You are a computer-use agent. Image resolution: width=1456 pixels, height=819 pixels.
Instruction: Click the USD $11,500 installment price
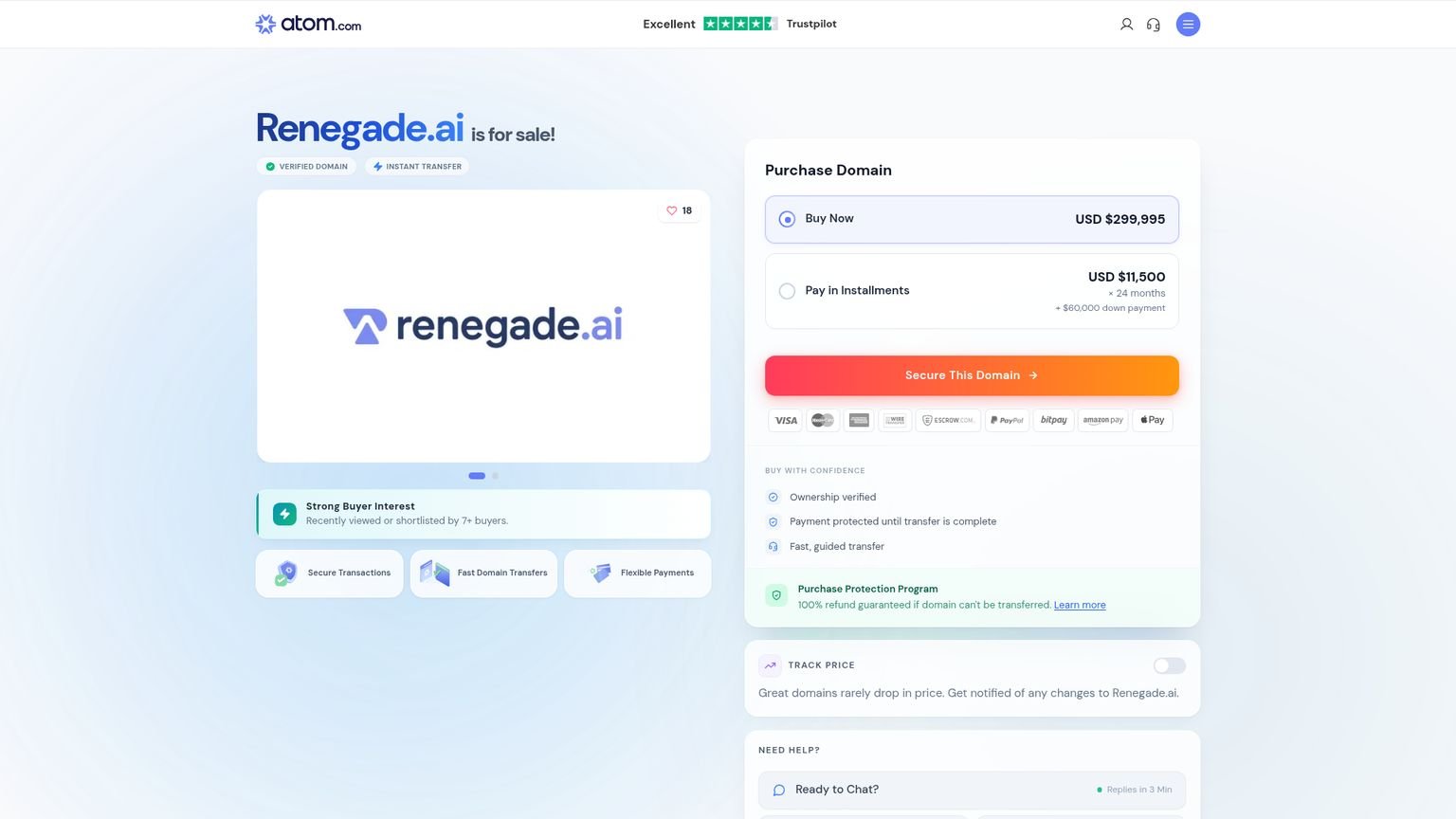[x=1126, y=277]
